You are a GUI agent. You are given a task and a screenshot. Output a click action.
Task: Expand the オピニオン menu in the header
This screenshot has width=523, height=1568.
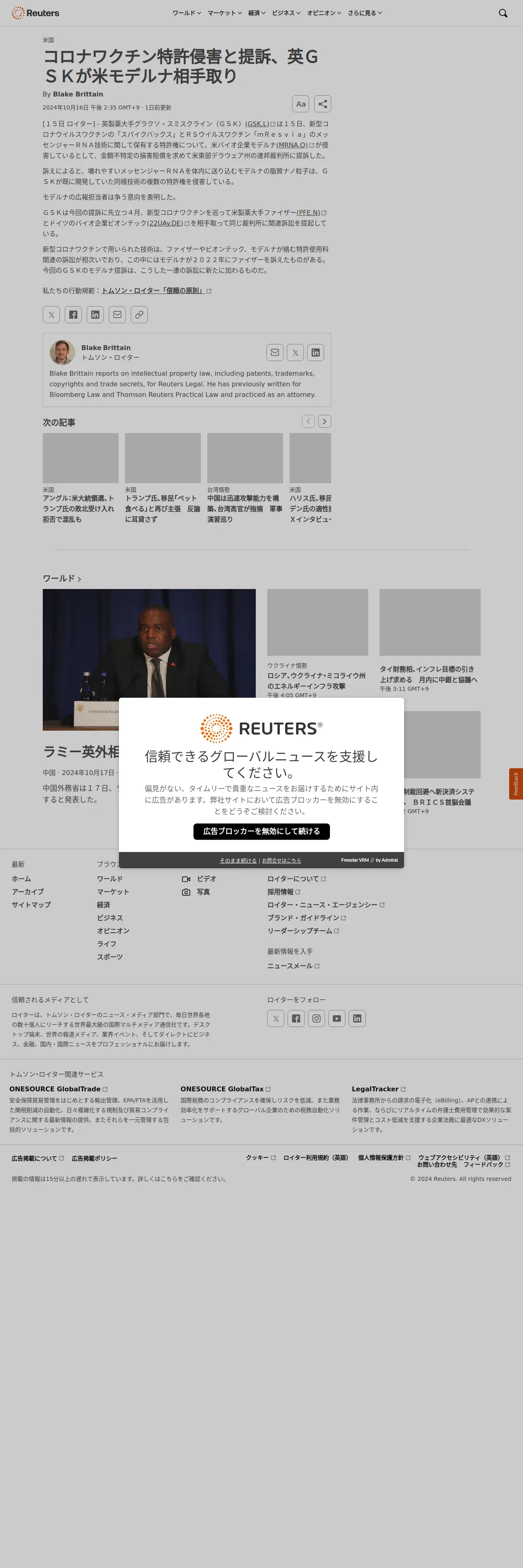(324, 13)
